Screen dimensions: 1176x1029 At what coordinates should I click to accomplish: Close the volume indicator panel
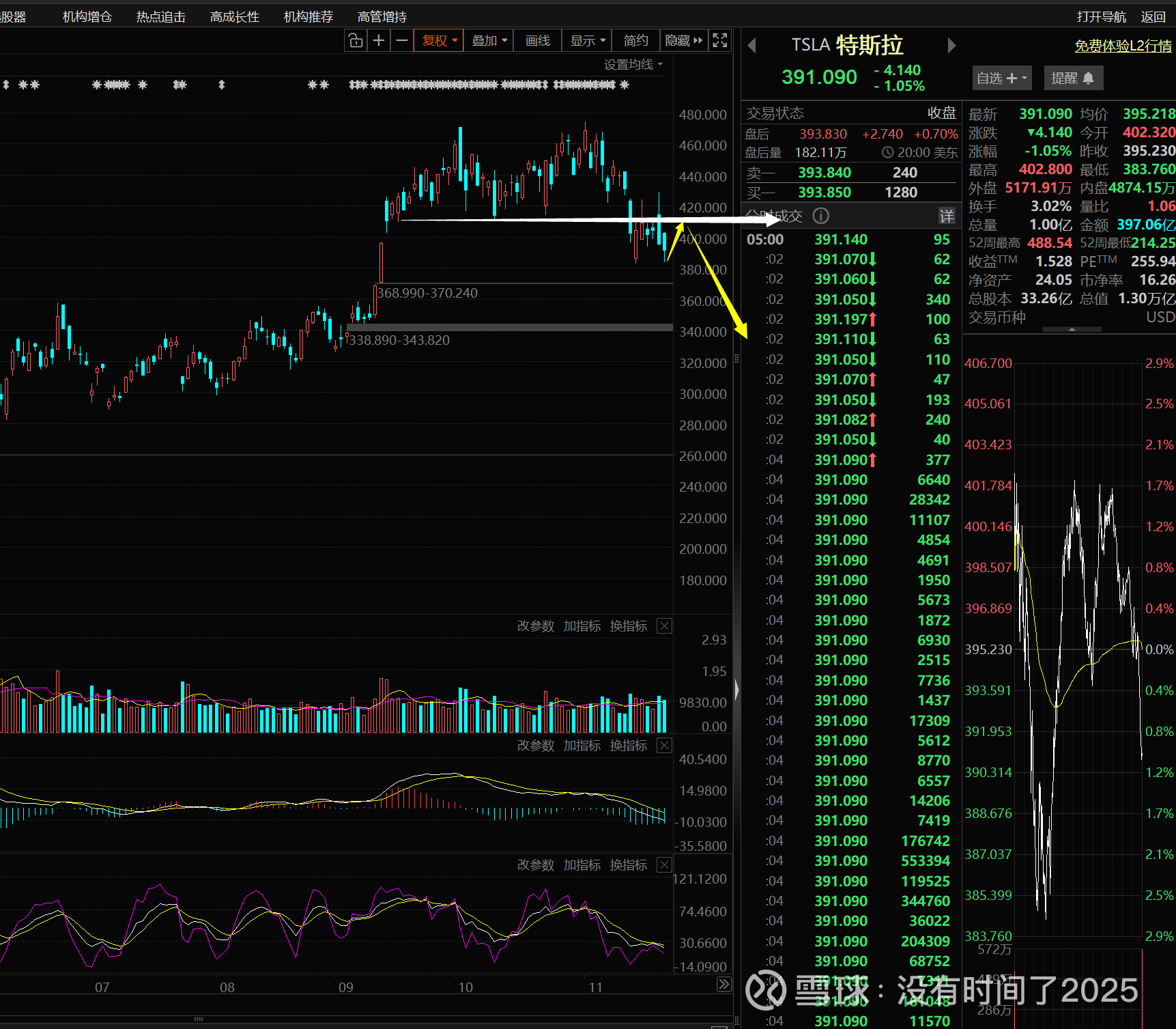(x=664, y=626)
